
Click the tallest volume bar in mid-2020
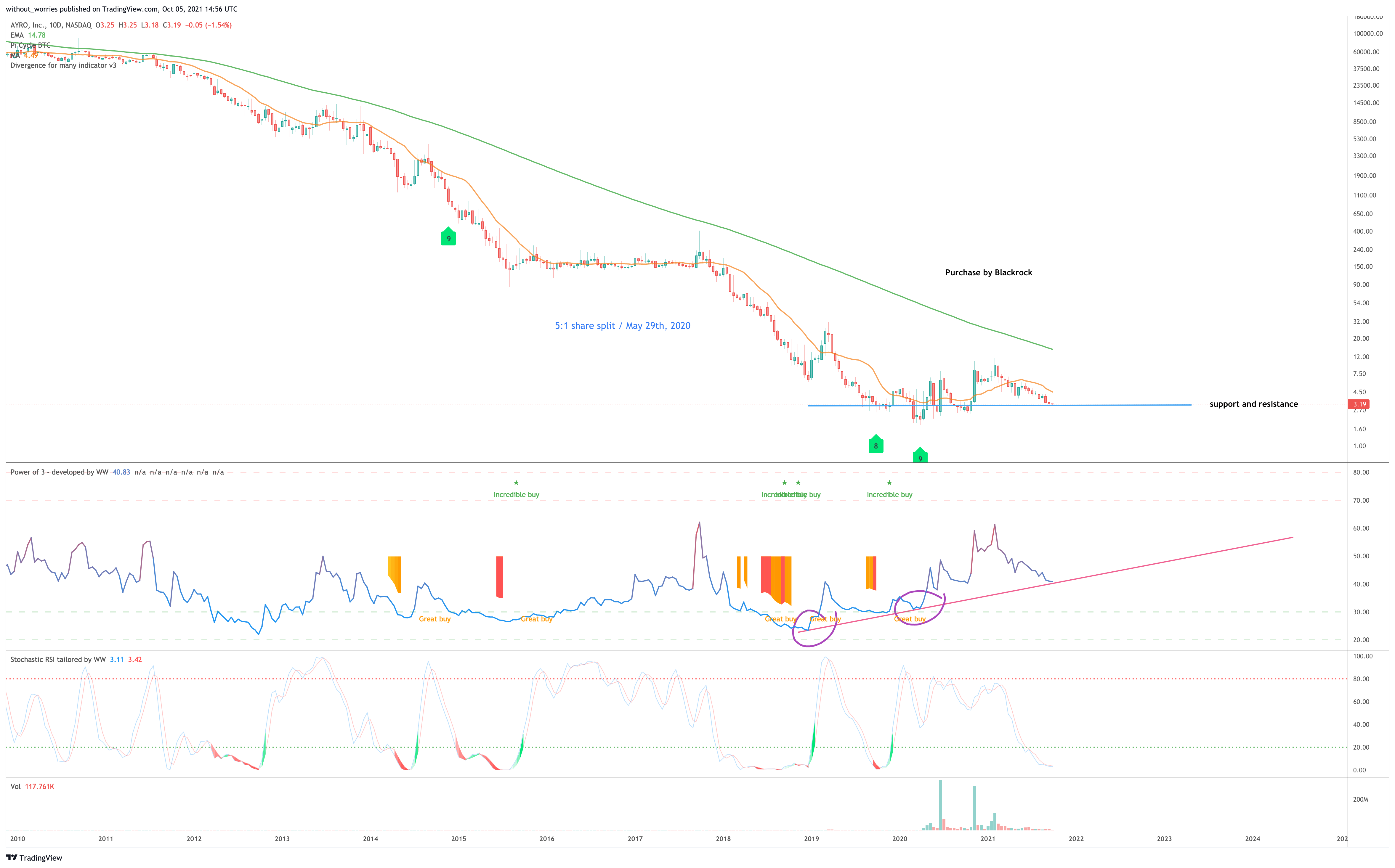(940, 805)
